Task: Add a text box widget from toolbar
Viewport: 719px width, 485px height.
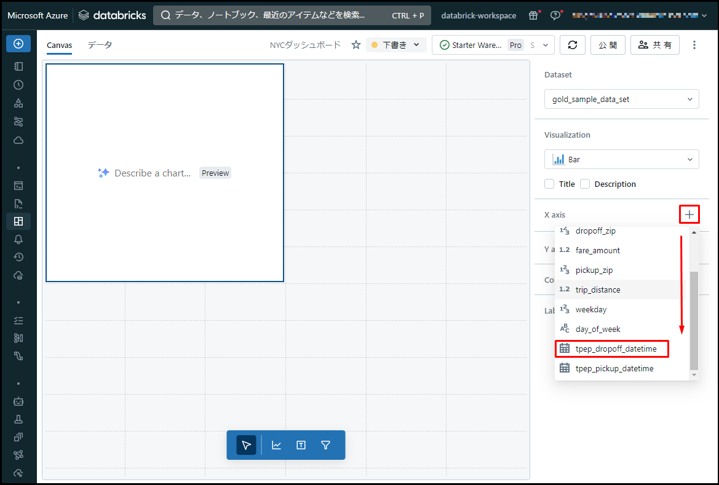Action: point(301,445)
